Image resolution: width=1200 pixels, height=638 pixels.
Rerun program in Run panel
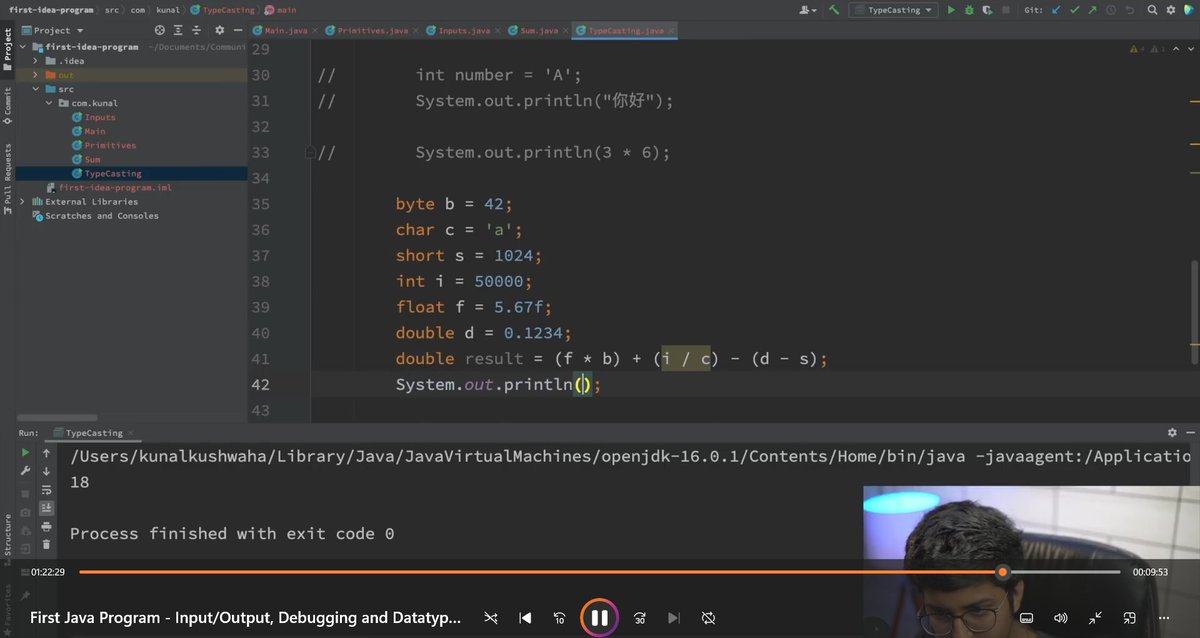coord(25,452)
